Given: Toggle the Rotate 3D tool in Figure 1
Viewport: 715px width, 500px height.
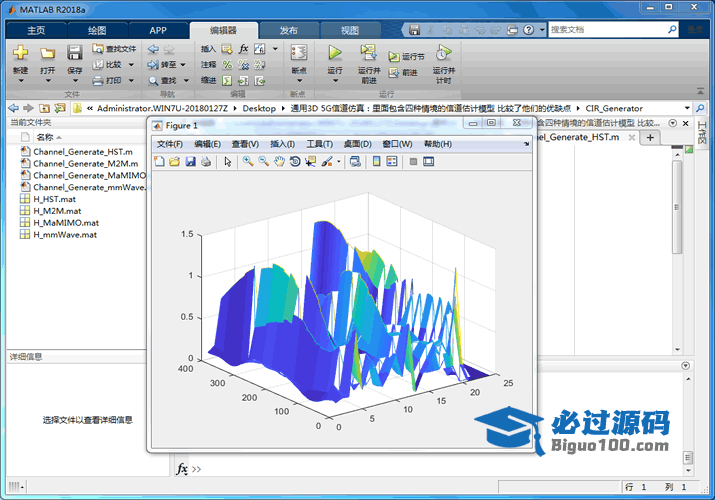Looking at the screenshot, I should tap(295, 161).
